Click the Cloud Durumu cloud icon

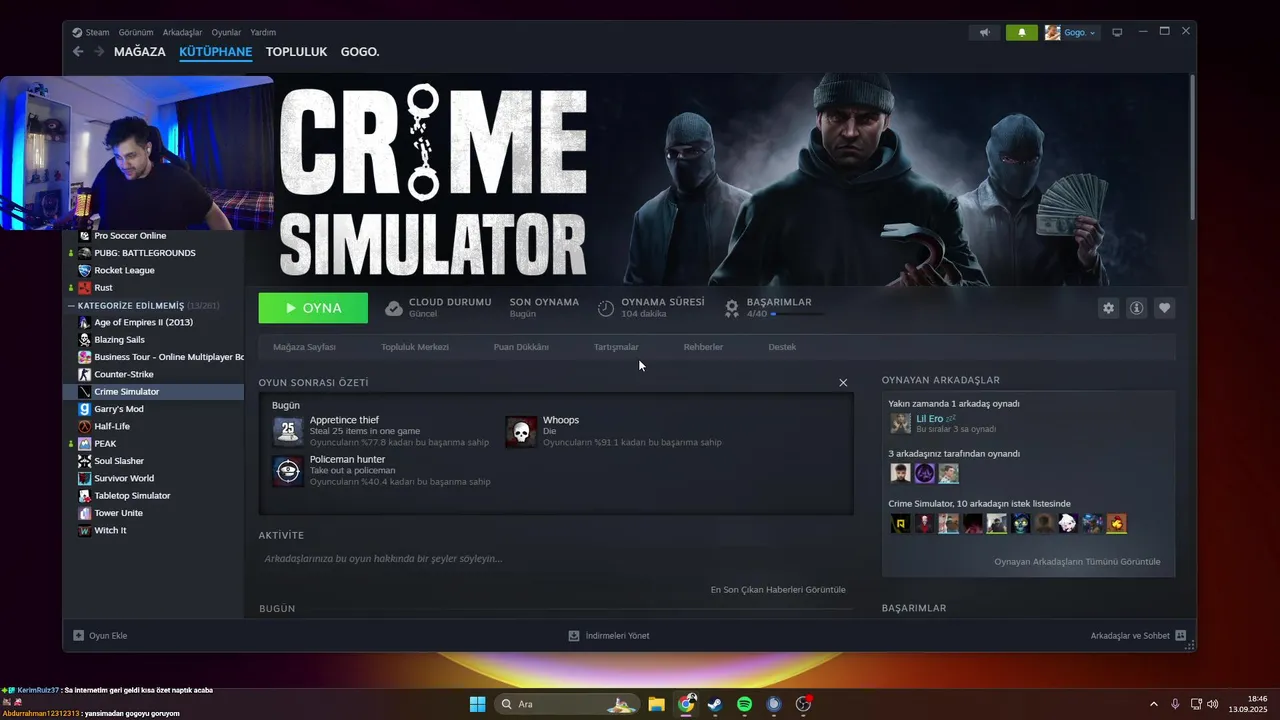[x=394, y=308]
